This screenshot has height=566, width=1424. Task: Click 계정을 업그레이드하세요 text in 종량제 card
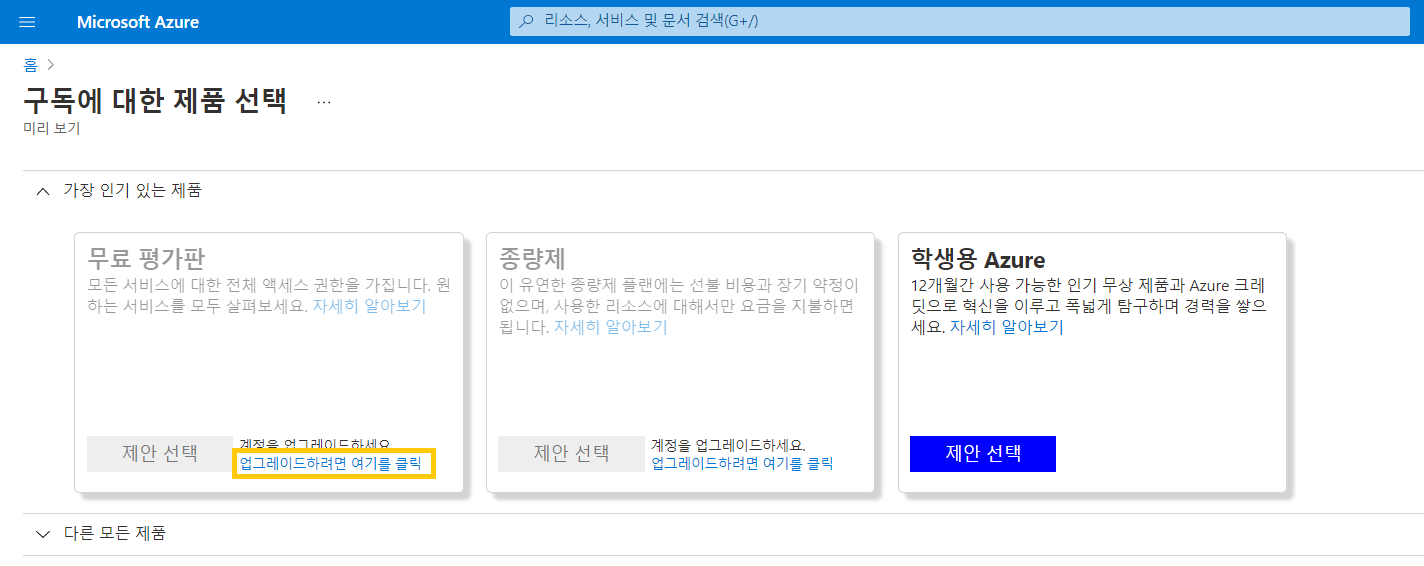(x=728, y=445)
